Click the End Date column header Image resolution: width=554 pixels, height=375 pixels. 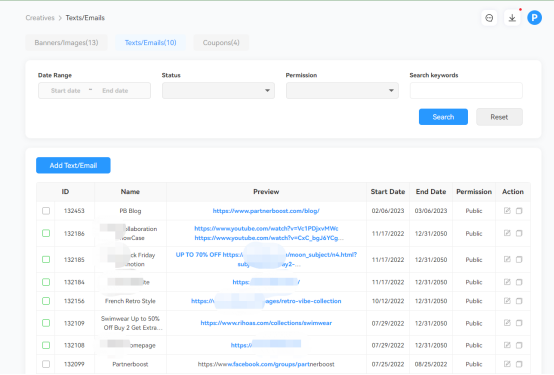(431, 192)
